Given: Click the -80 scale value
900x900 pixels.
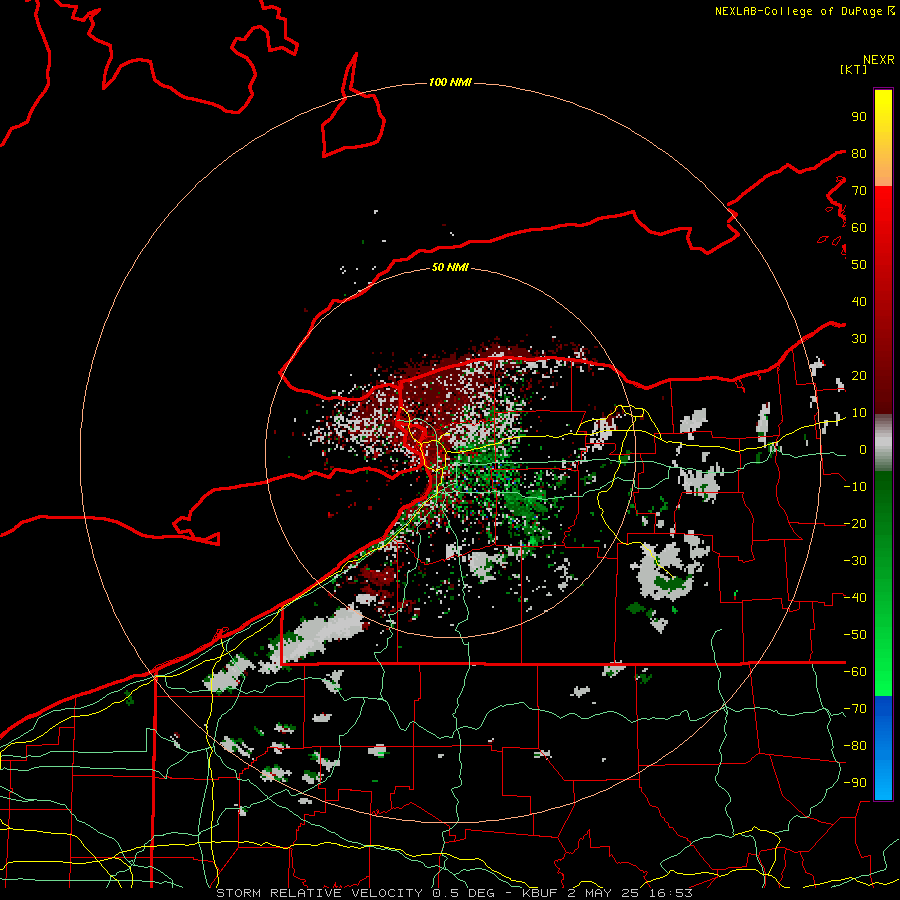Looking at the screenshot, I should [855, 746].
